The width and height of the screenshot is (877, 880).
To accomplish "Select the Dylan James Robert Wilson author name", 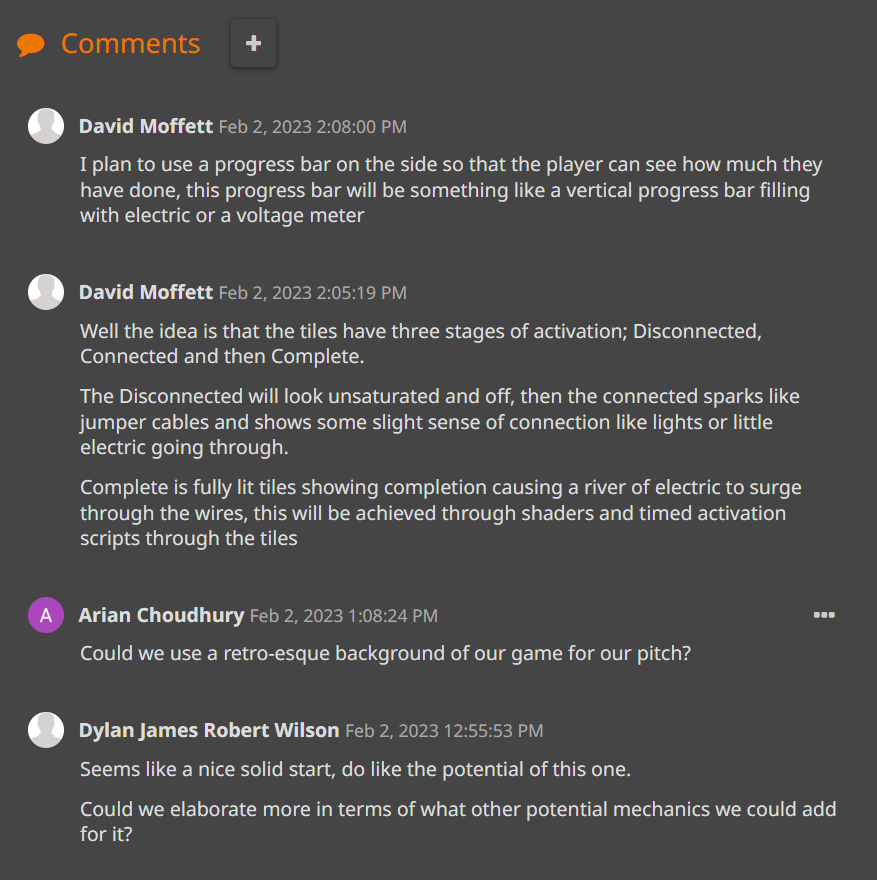I will [x=209, y=730].
